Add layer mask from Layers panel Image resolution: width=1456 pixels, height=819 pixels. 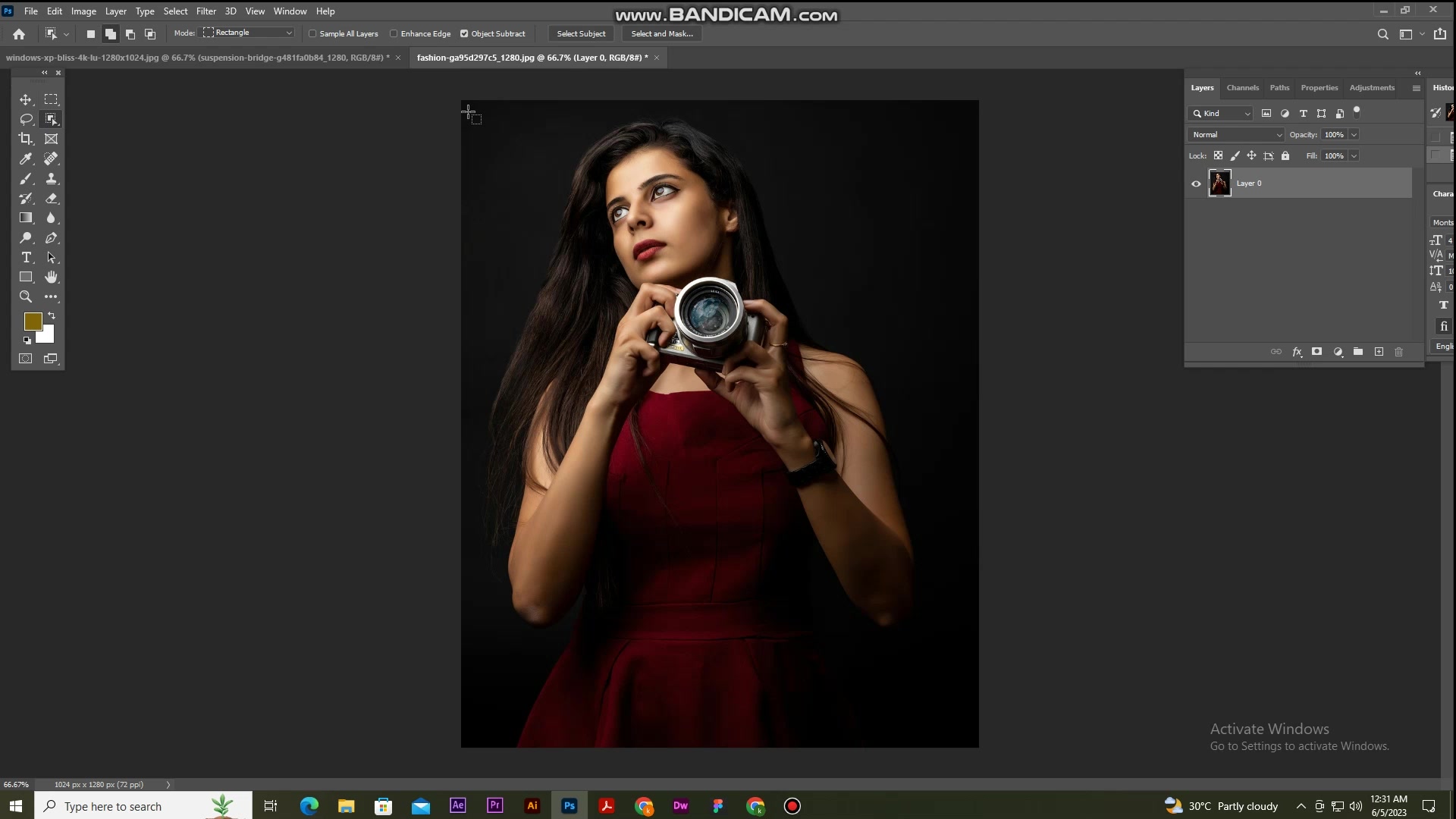(1317, 352)
